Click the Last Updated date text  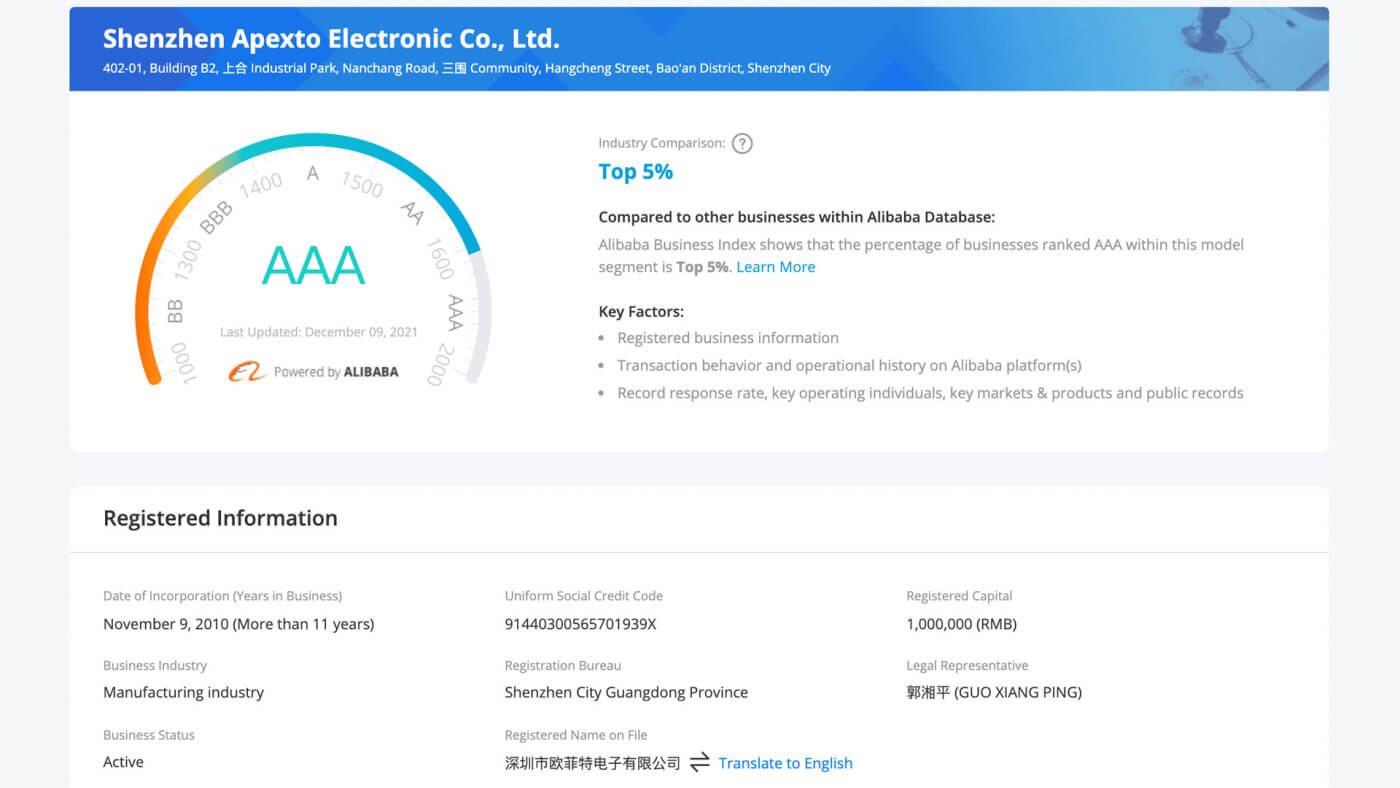tap(319, 332)
